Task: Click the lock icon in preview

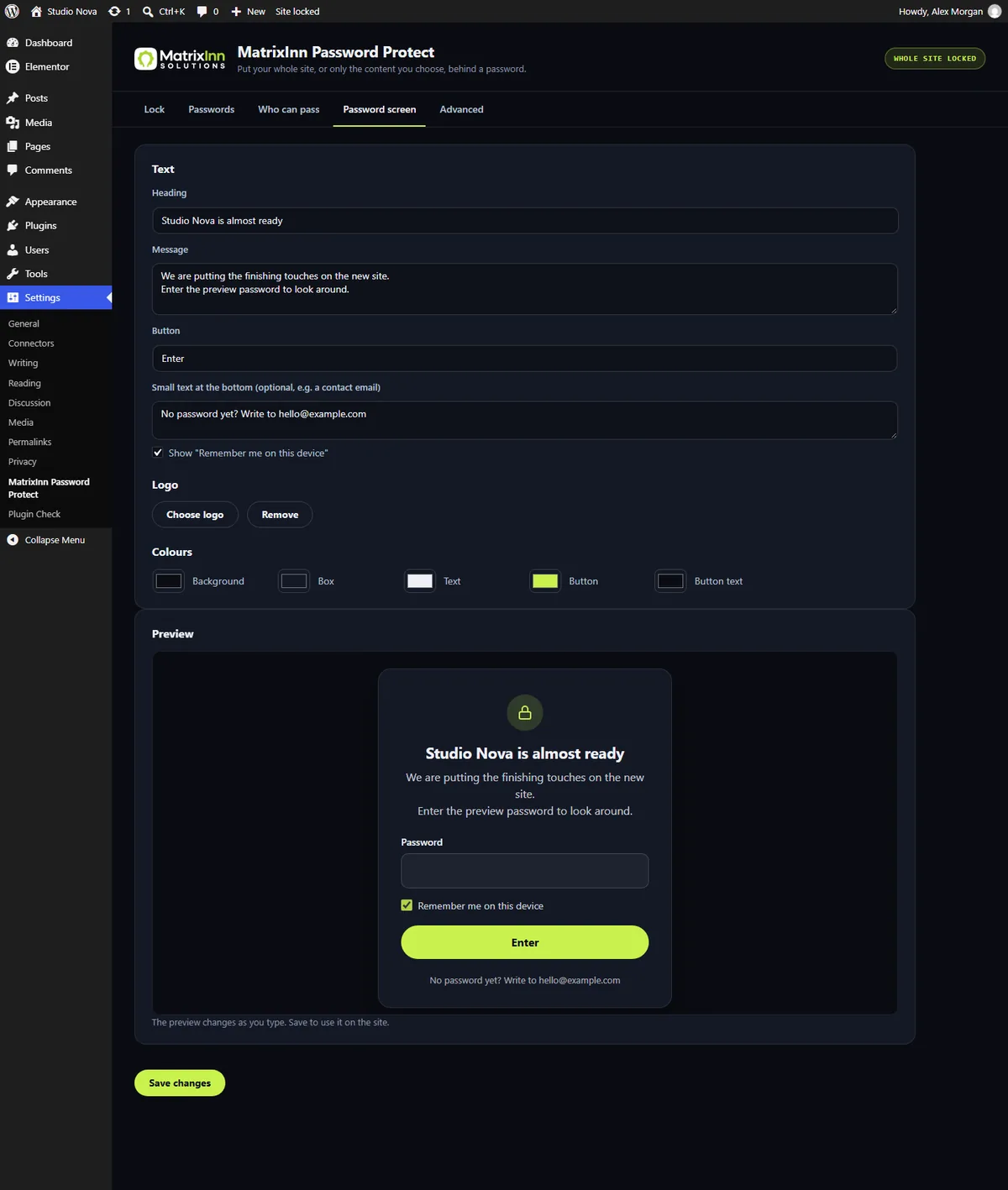Action: (525, 713)
